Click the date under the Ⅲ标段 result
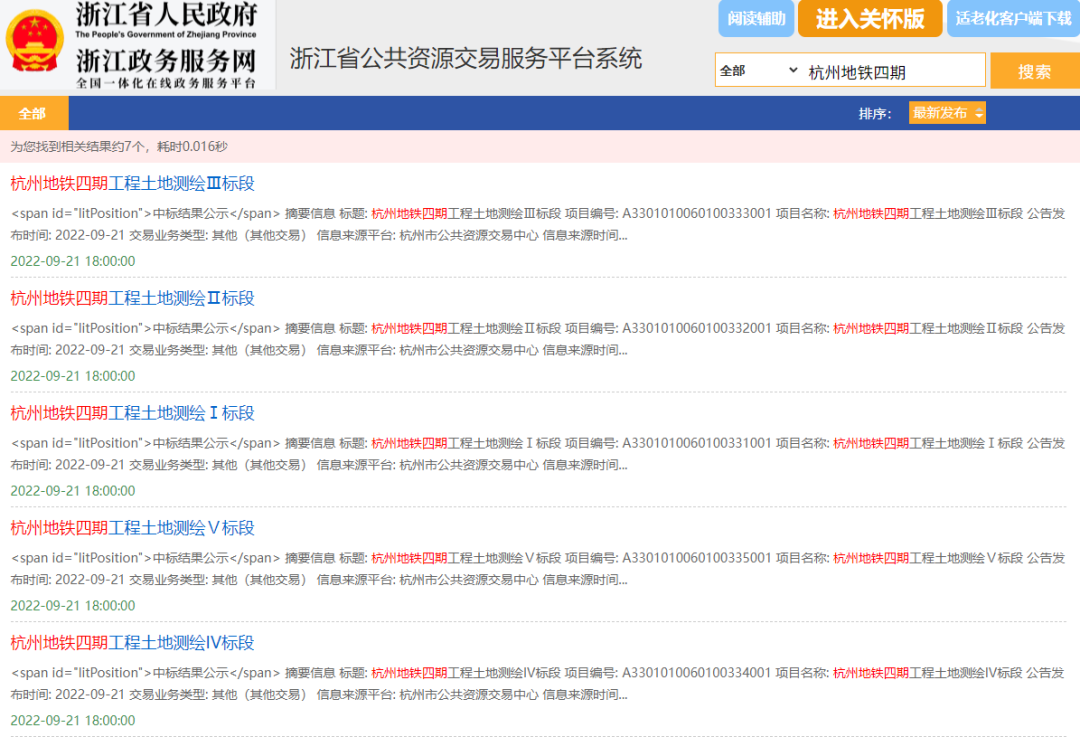Screen dimensions: 1080x737 73,261
